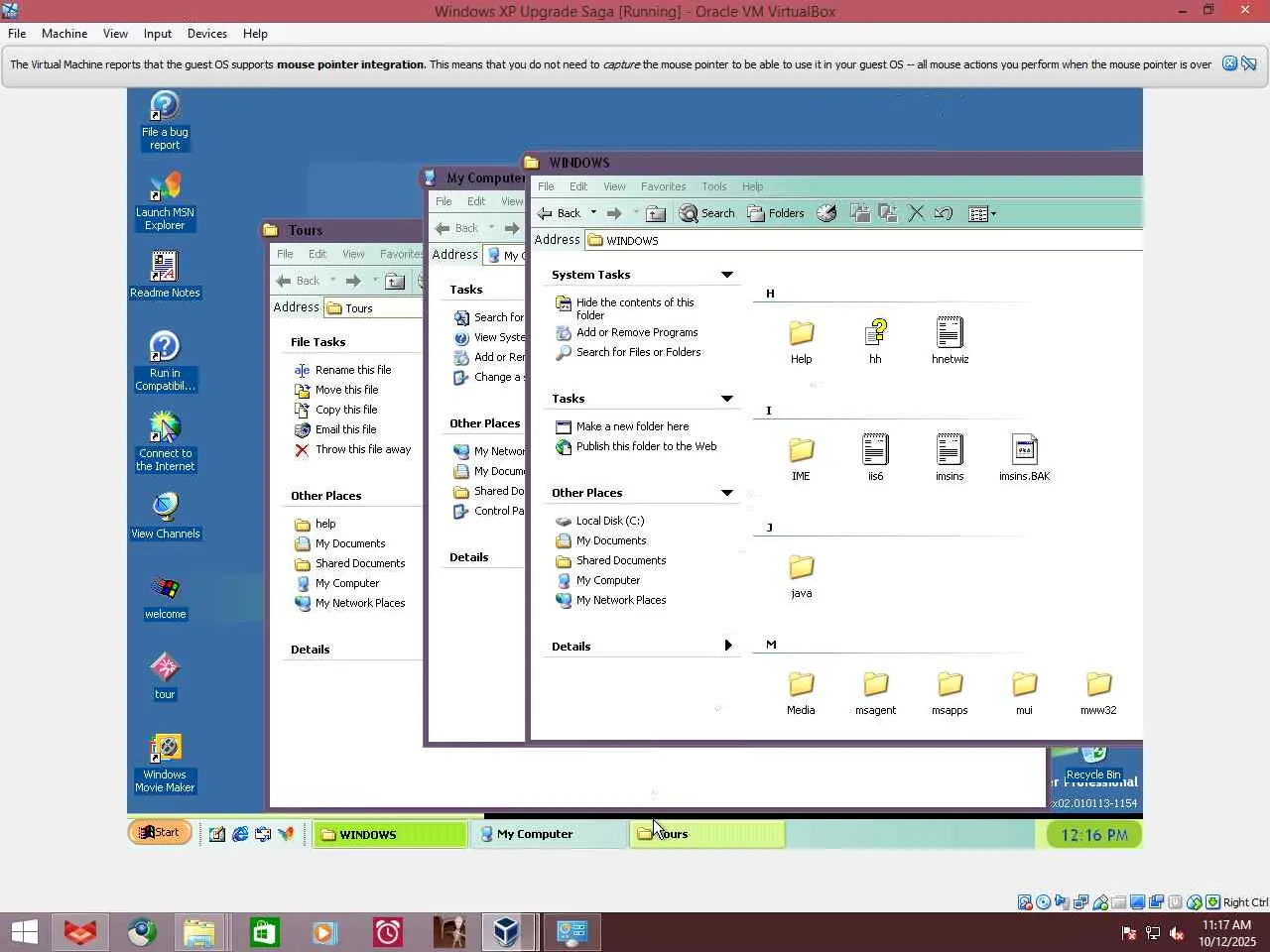
Task: Click the WINDOWS window address field
Action: [x=863, y=240]
